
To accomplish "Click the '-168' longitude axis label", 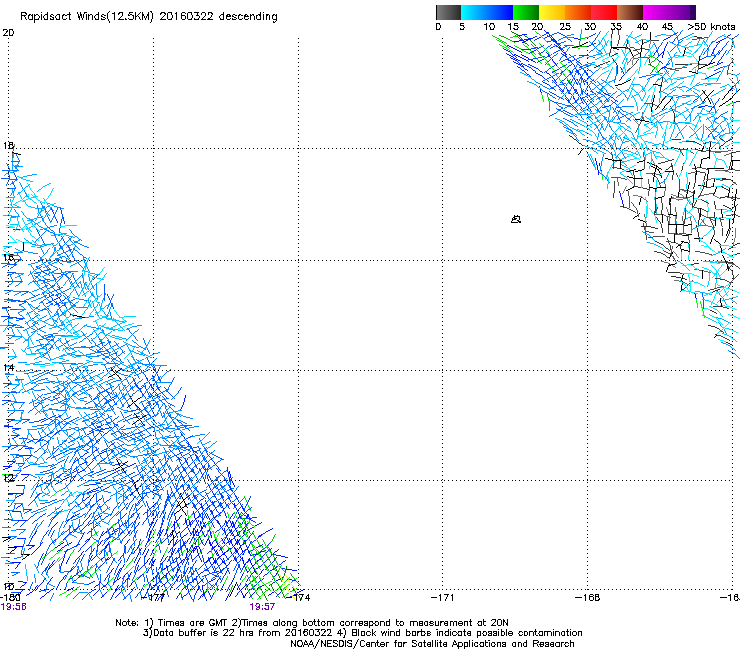I will point(588,598).
